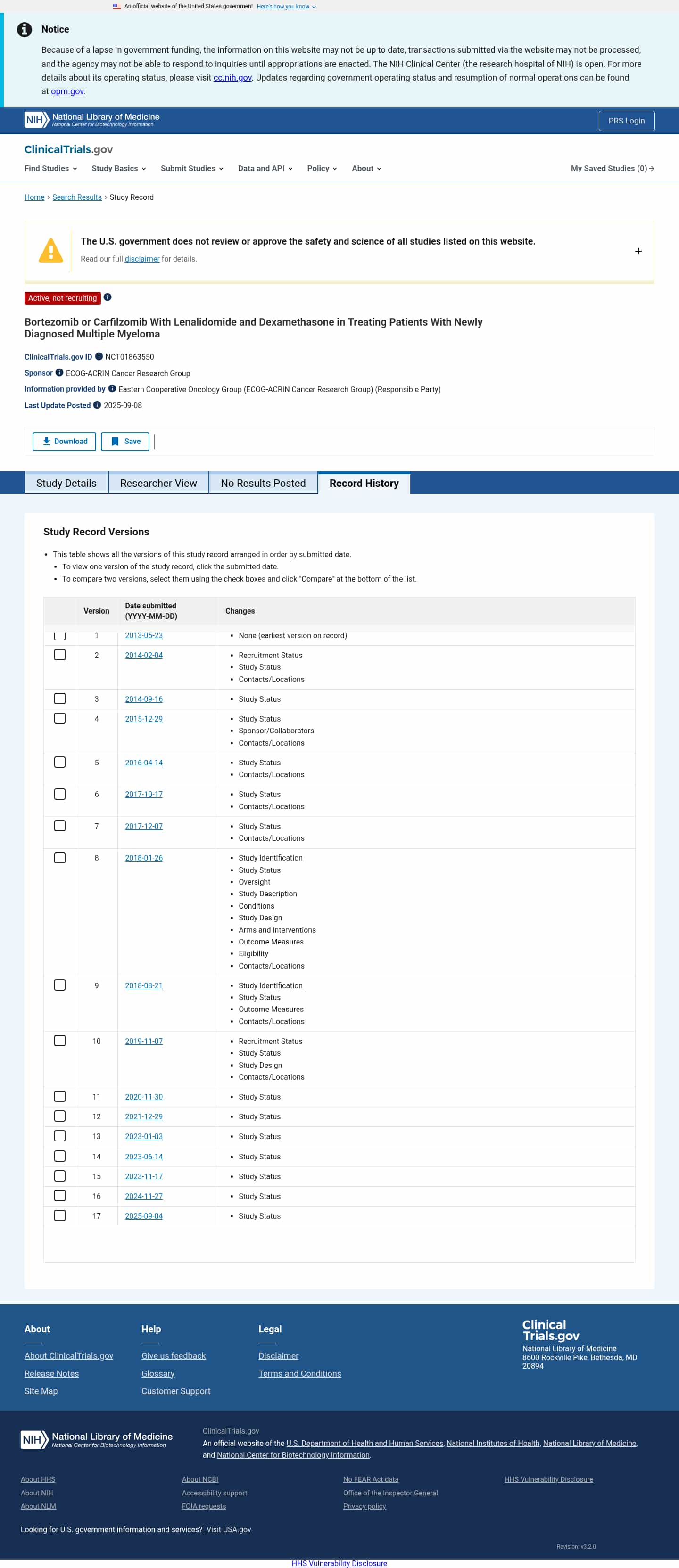Click the Version column header

pos(96,610)
